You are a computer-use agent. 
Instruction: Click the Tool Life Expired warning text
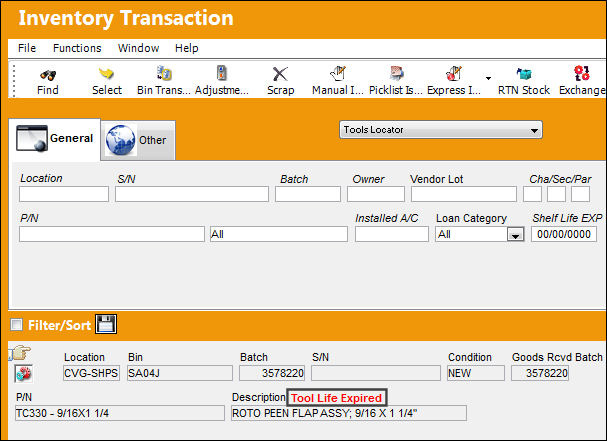coord(336,398)
